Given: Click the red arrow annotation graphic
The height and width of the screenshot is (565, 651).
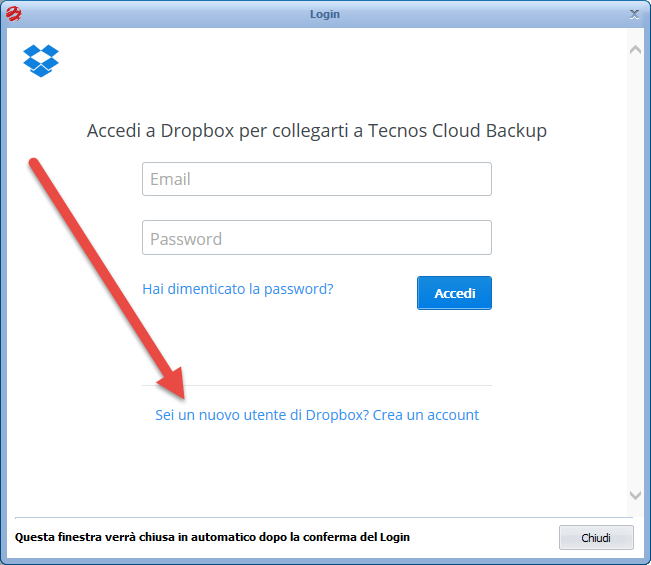Looking at the screenshot, I should tap(107, 278).
